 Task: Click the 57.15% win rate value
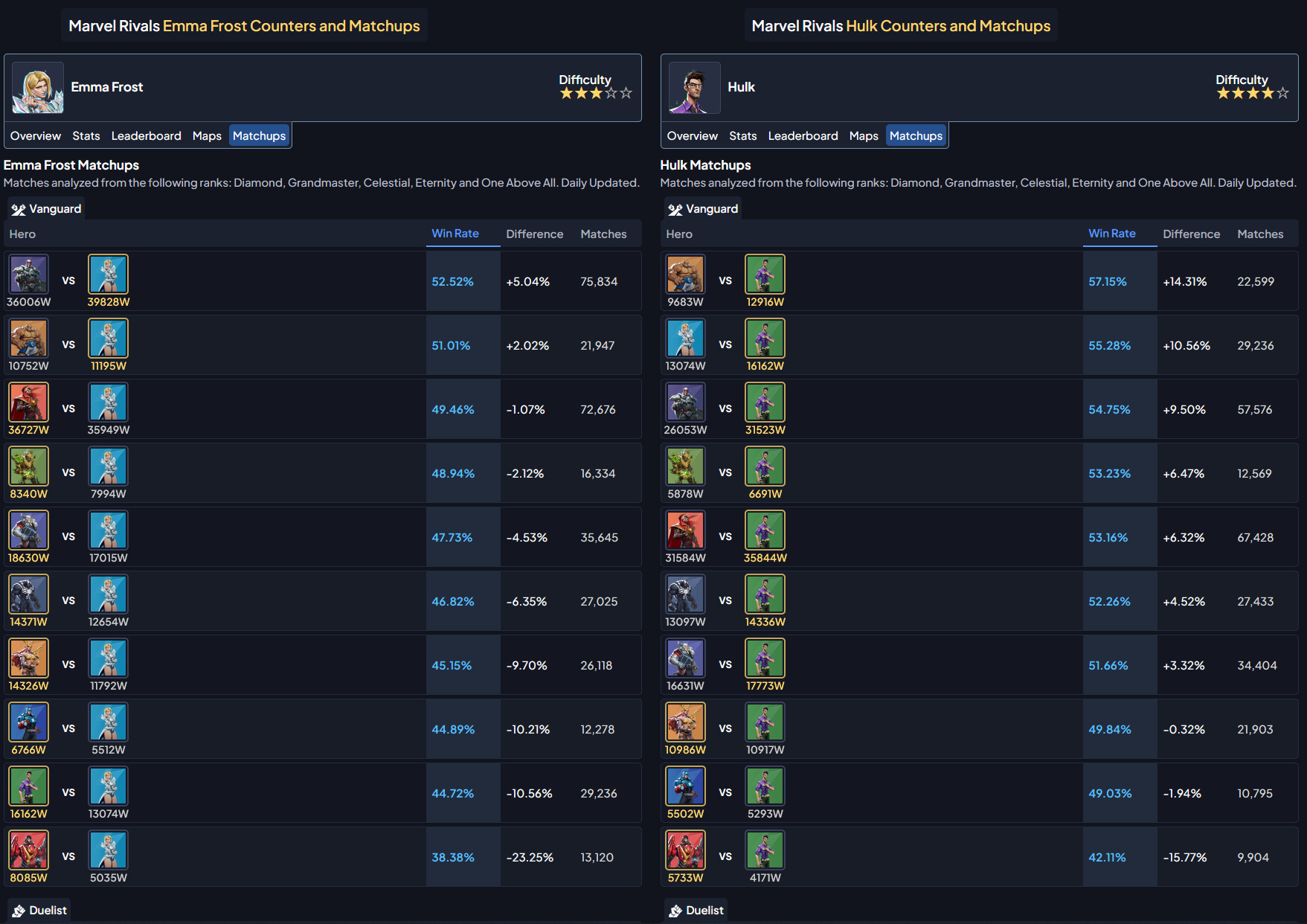click(x=1108, y=282)
